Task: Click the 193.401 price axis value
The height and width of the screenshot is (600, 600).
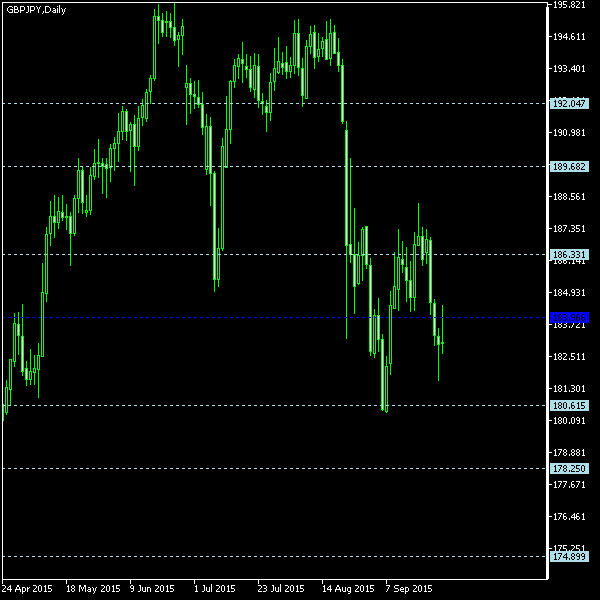Action: (569, 69)
